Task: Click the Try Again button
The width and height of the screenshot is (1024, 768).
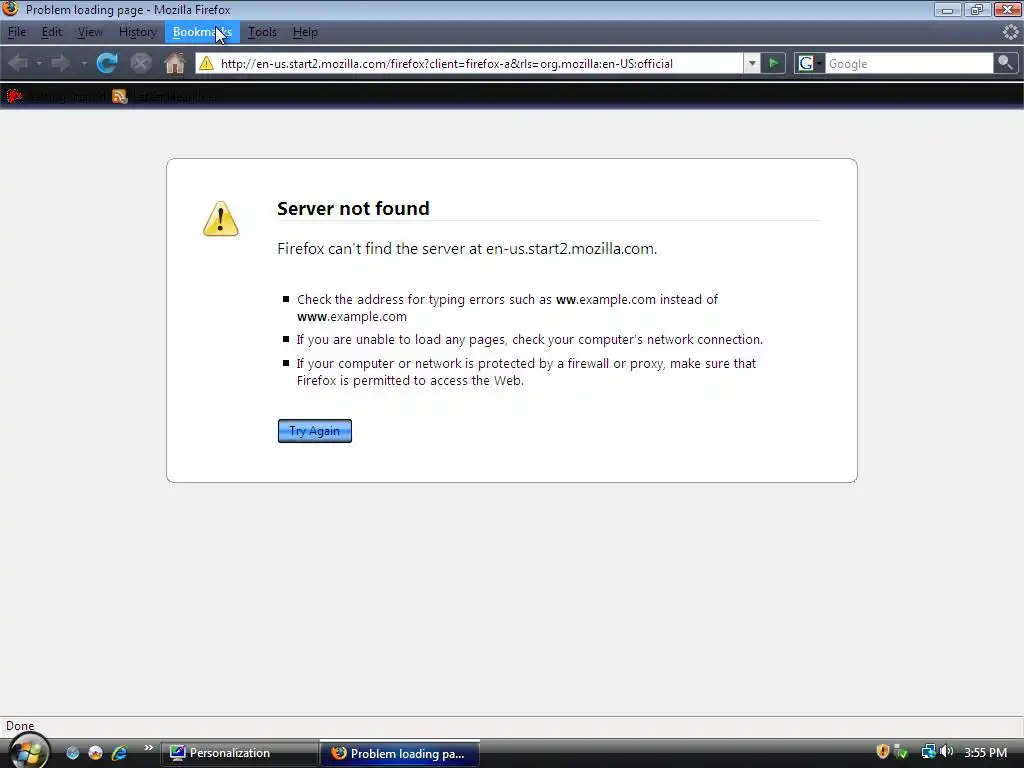Action: point(315,431)
